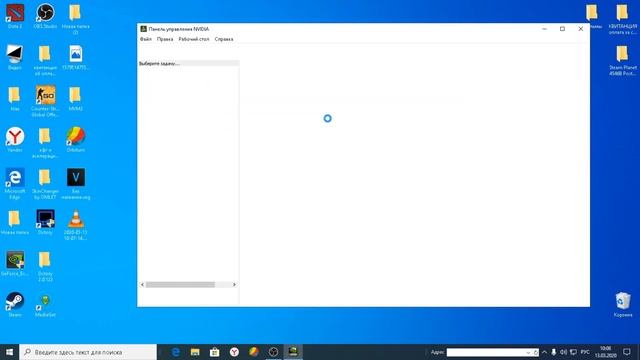Select the Dota 2 desktop shortcut
The width and height of the screenshot is (640, 360).
pyautogui.click(x=15, y=16)
